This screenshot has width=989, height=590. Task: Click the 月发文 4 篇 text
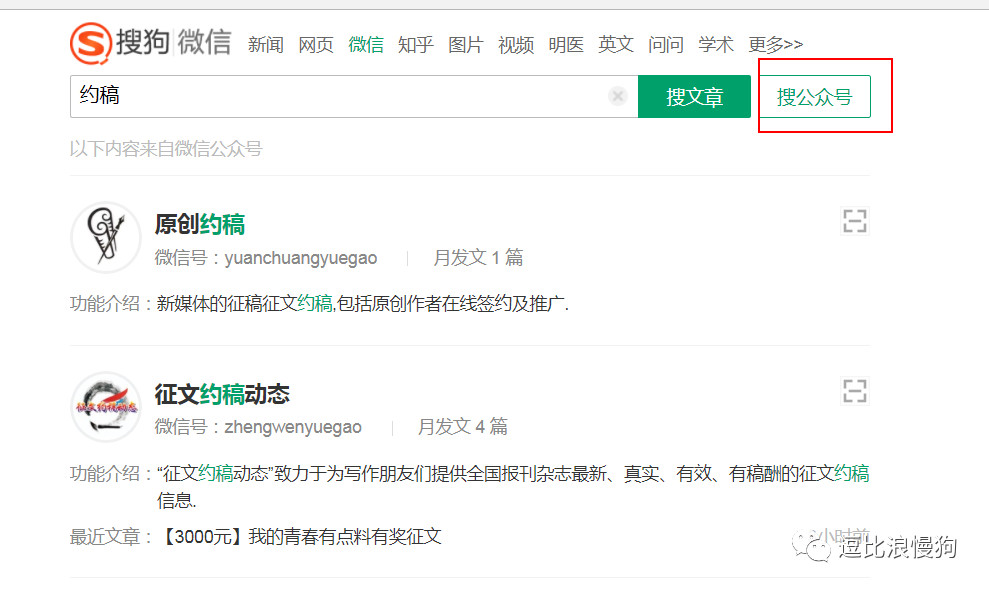pyautogui.click(x=463, y=427)
